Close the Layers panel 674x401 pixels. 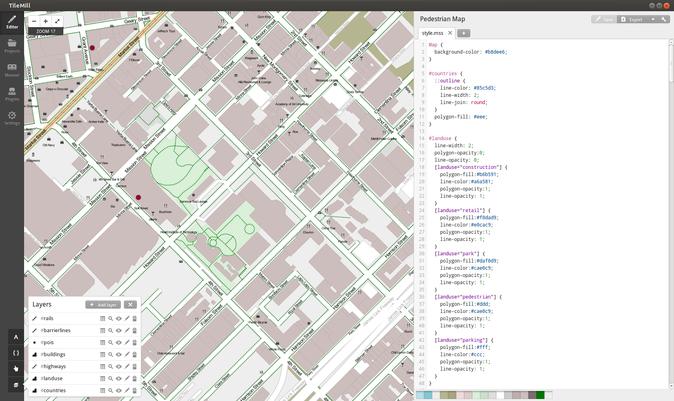click(x=130, y=305)
